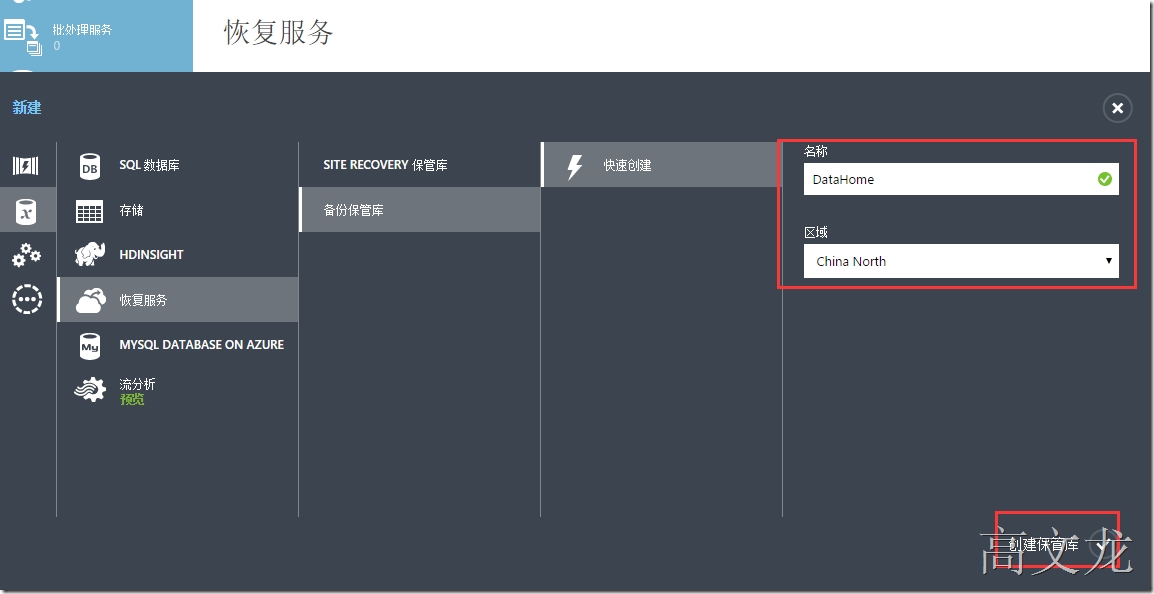The image size is (1154, 594).
Task: Click the SQL database DB icon
Action: 90,166
